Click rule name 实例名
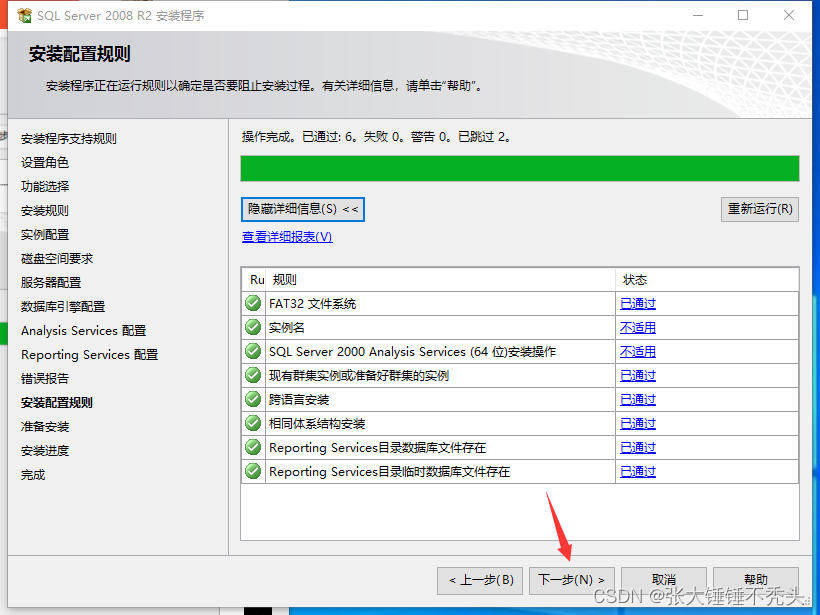The height and width of the screenshot is (615, 820). pyautogui.click(x=287, y=328)
